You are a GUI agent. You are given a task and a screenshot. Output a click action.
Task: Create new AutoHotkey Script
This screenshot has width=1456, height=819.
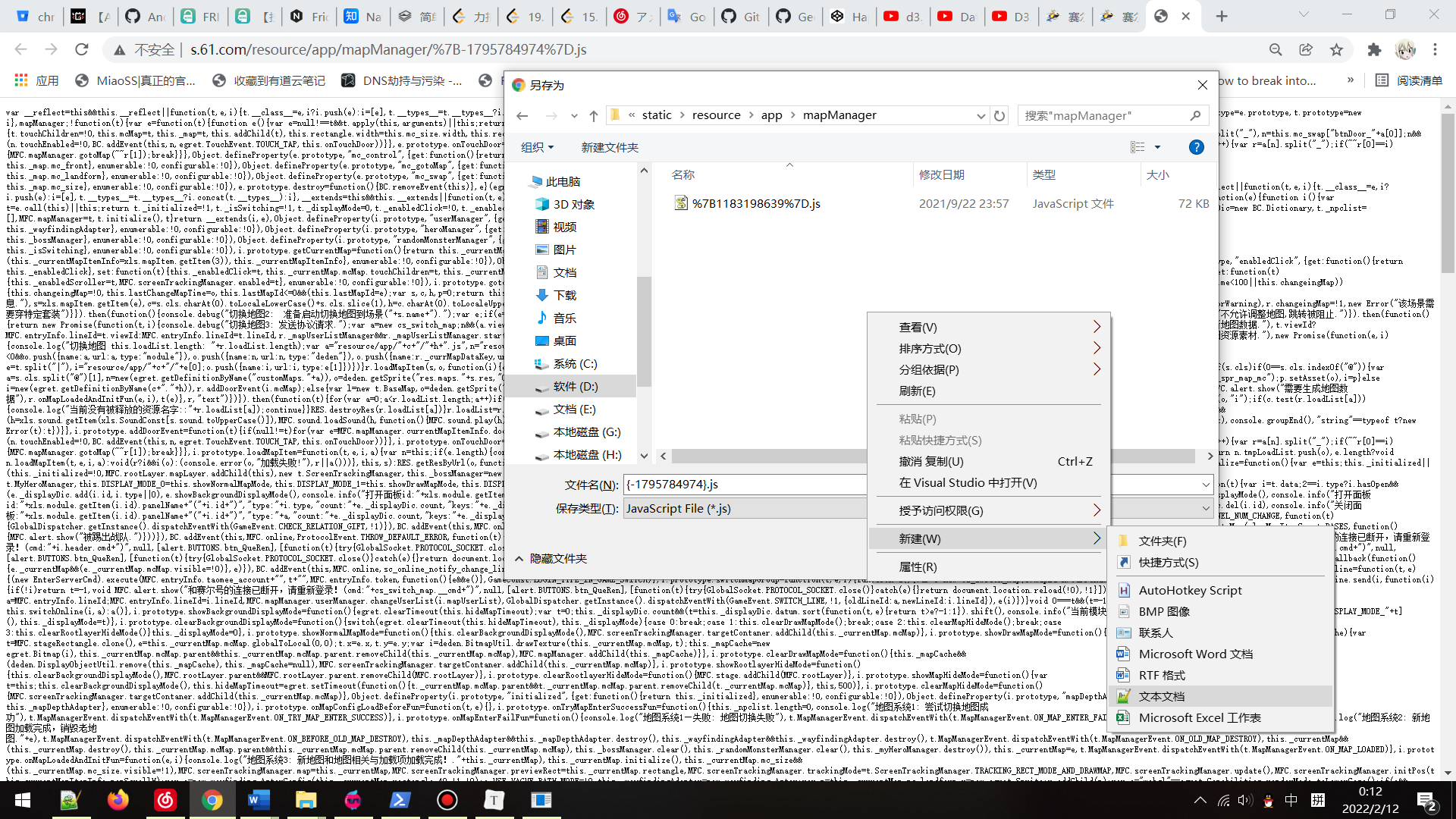[x=1221, y=590]
